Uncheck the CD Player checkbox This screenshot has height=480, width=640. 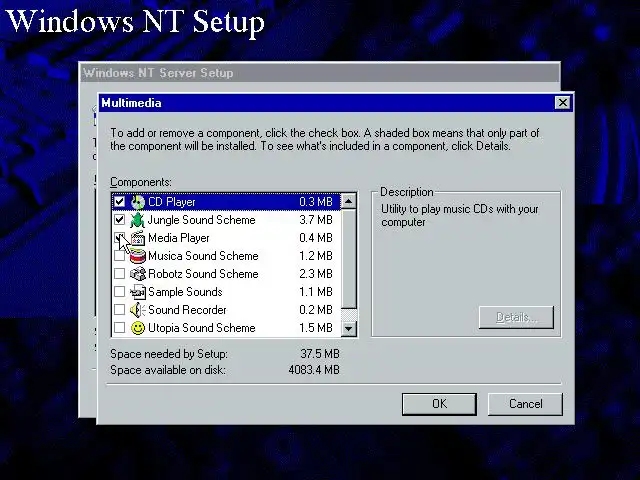click(119, 202)
